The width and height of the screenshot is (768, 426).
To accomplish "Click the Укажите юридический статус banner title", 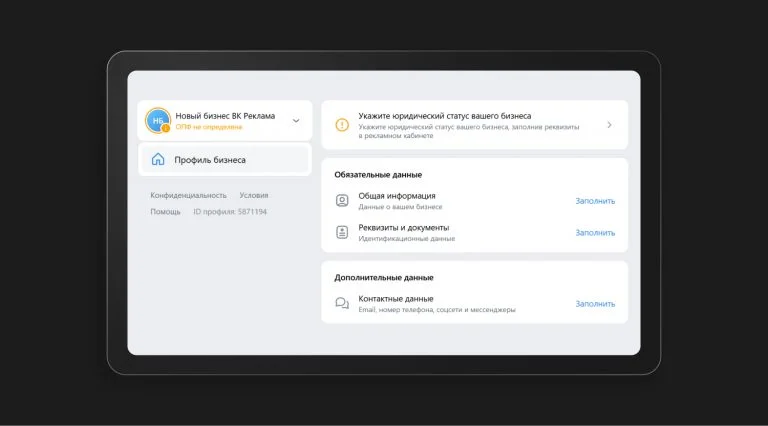I will pyautogui.click(x=445, y=116).
